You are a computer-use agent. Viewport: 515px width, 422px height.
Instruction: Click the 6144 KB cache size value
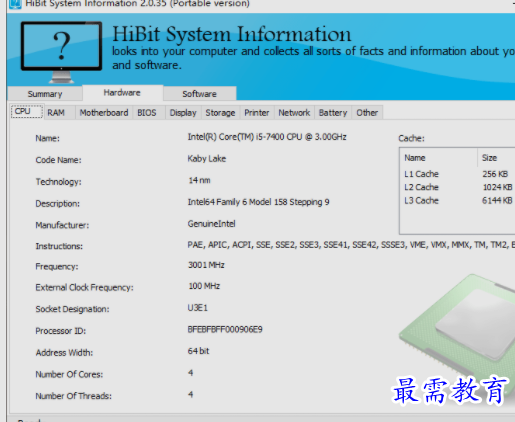coord(497,201)
